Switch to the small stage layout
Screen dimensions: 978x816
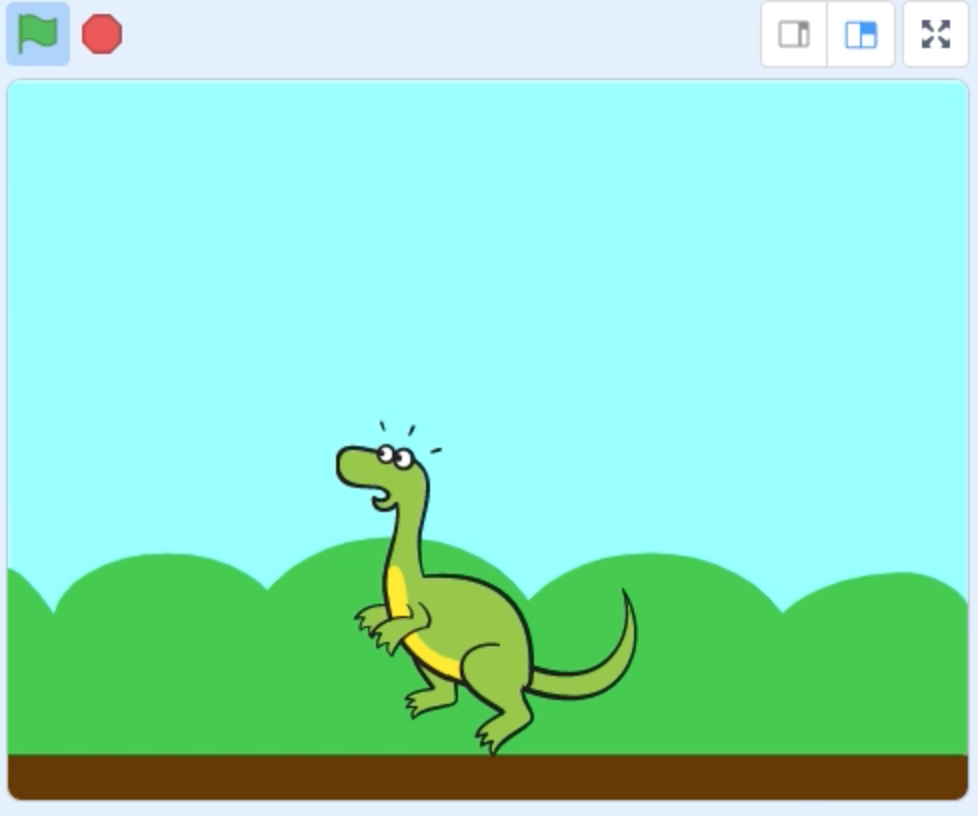pyautogui.click(x=794, y=35)
